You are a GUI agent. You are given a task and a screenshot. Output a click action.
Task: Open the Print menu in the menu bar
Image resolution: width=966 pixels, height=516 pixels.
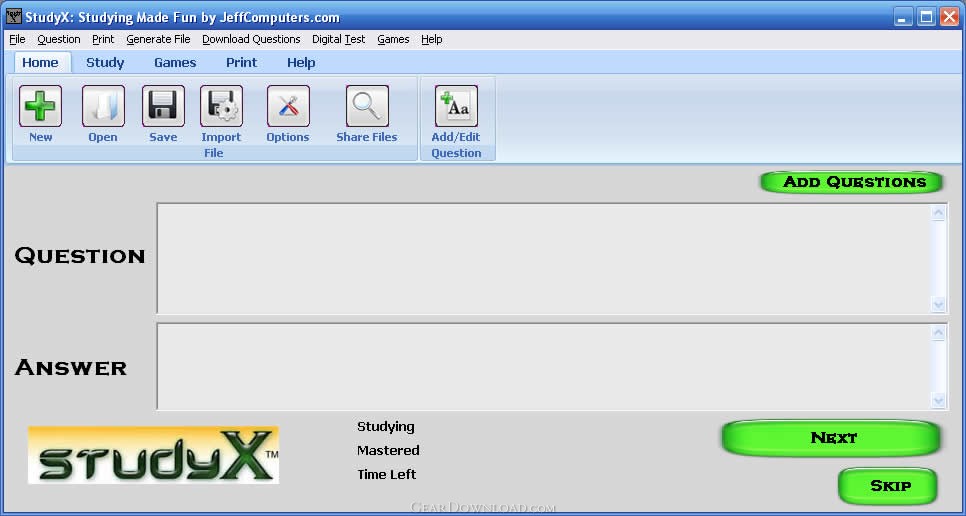[x=103, y=39]
